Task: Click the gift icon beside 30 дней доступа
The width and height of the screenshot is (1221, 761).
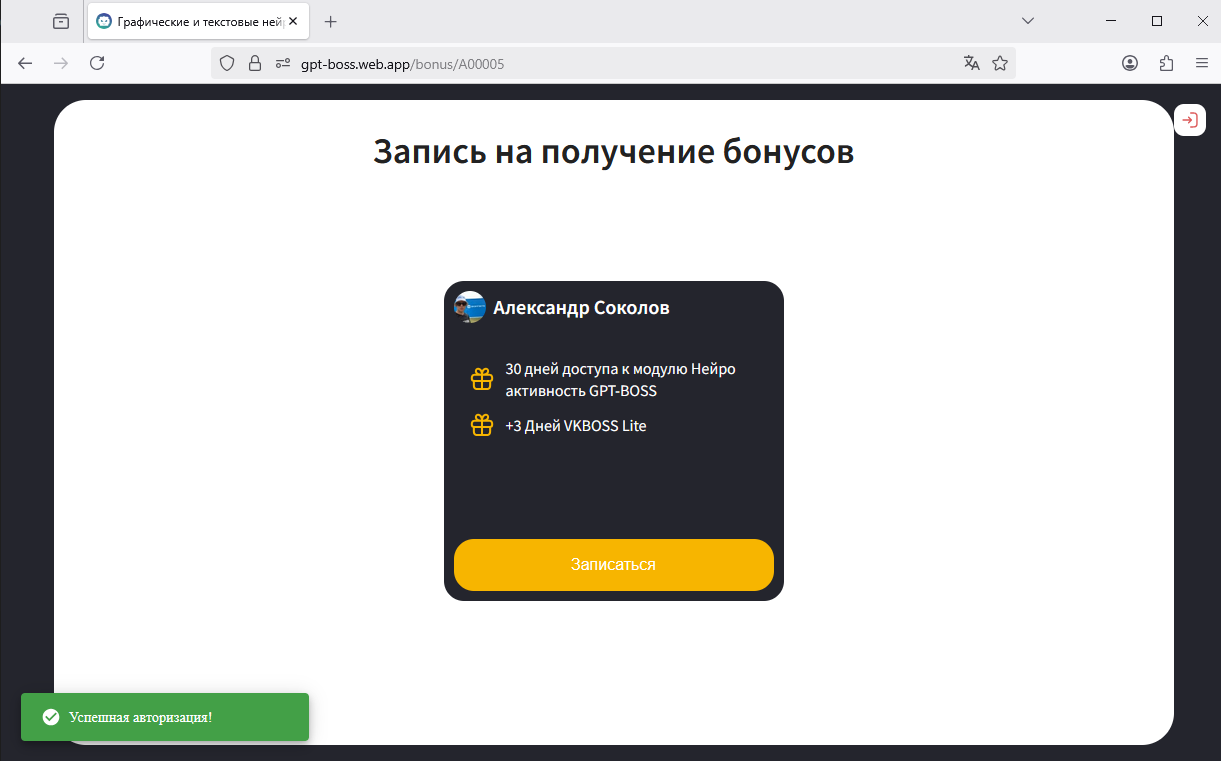Action: tap(482, 379)
